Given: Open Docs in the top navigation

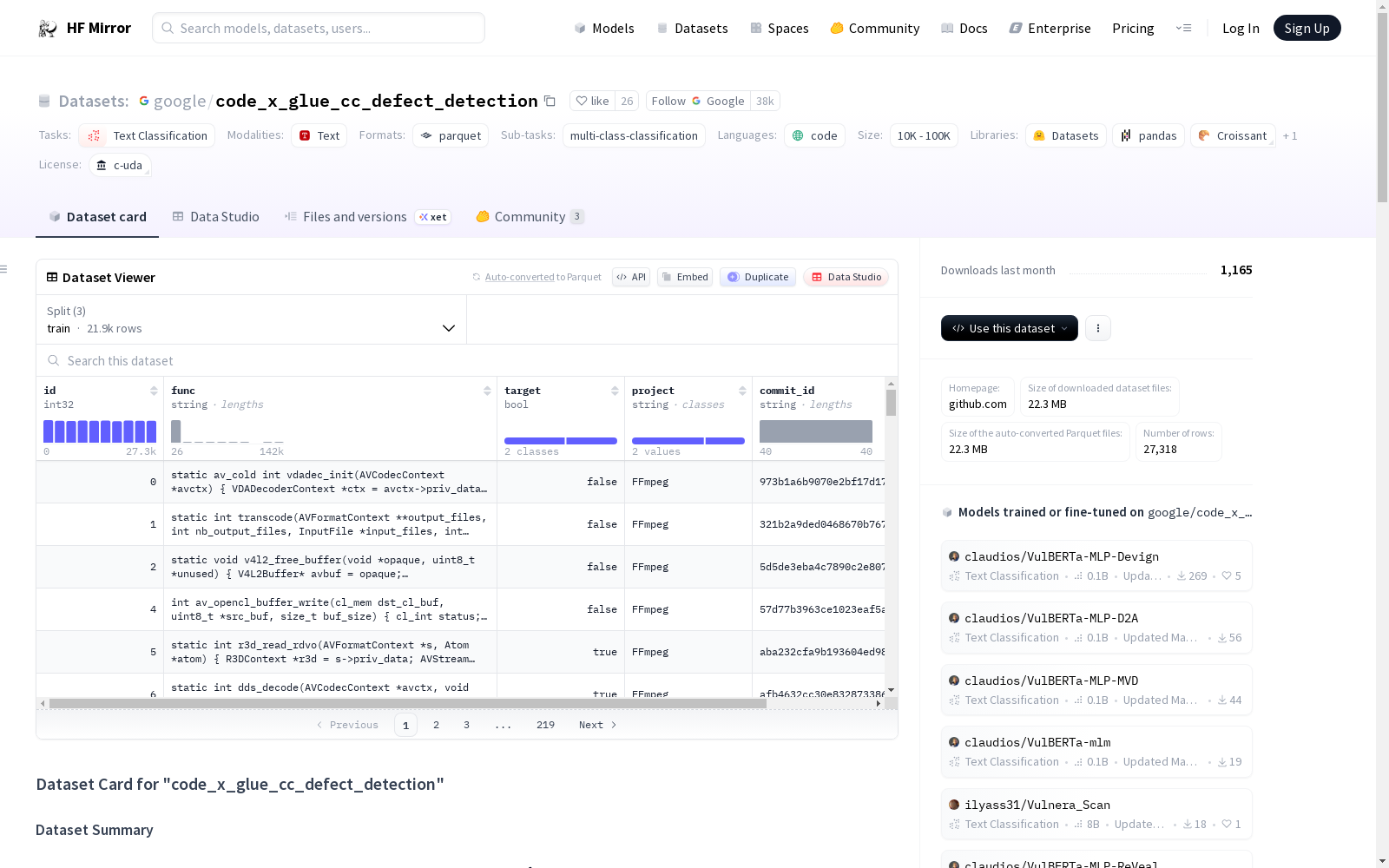Looking at the screenshot, I should 964,29.
